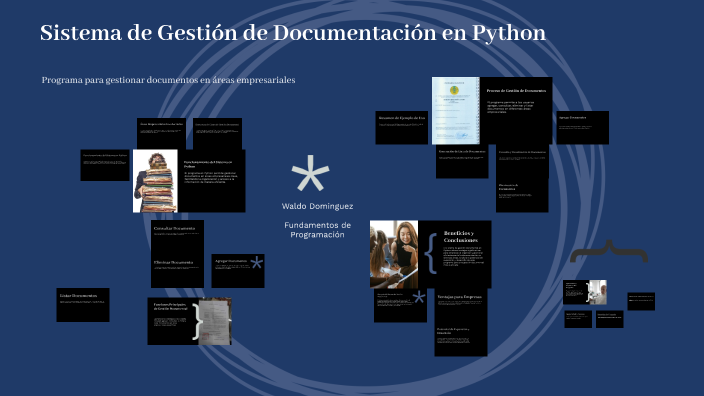Click 'Funcionamiento del Sistema en Python' heading beside folders photo
The width and height of the screenshot is (704, 396).
tap(208, 164)
